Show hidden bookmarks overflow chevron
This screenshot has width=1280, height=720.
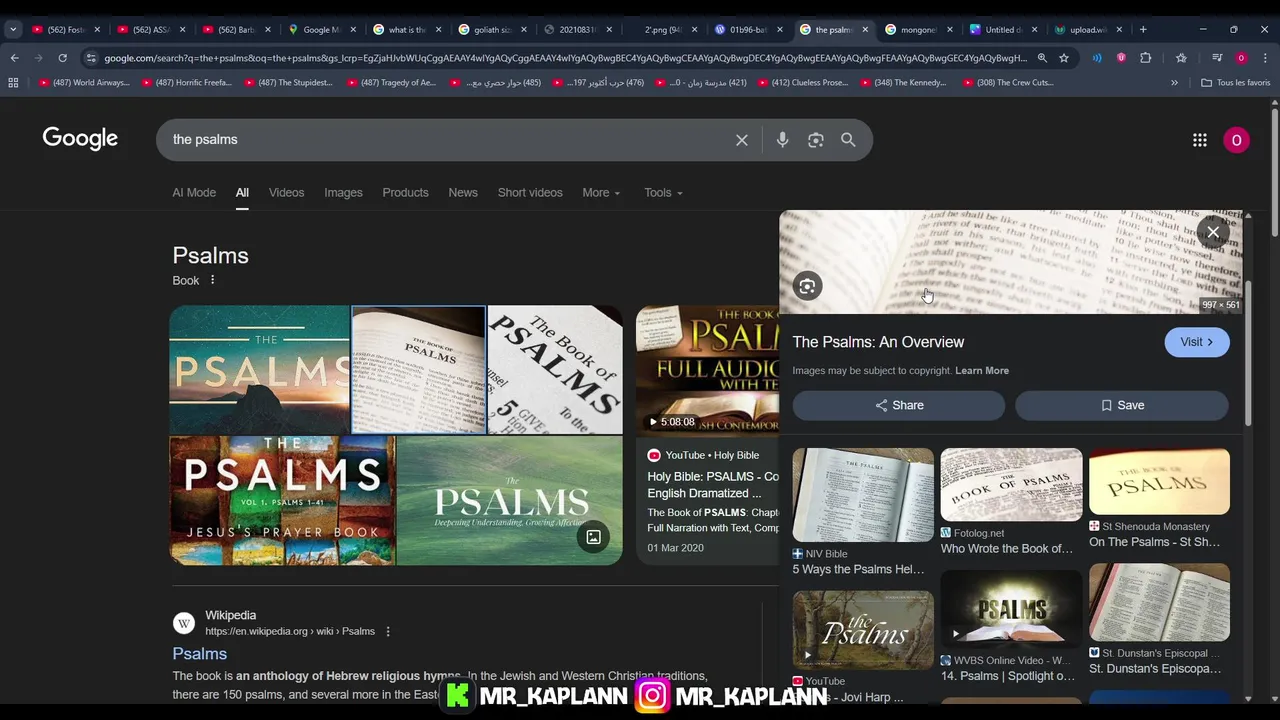click(x=1174, y=82)
